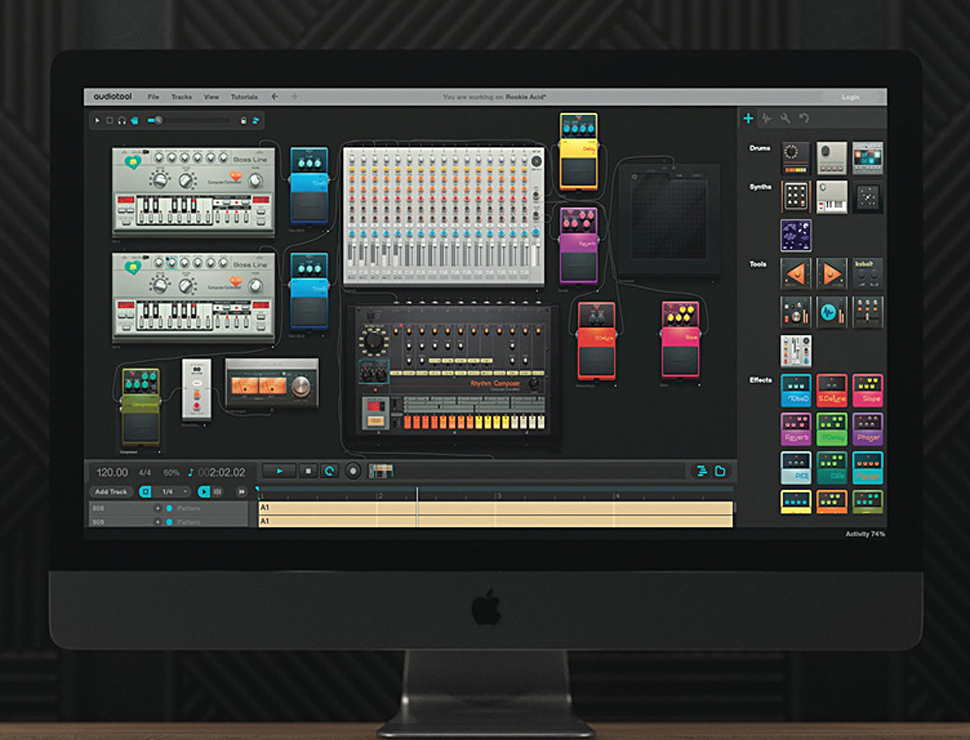Image resolution: width=970 pixels, height=740 pixels.
Task: Add the light blue PEQ effect pedal
Action: (796, 468)
